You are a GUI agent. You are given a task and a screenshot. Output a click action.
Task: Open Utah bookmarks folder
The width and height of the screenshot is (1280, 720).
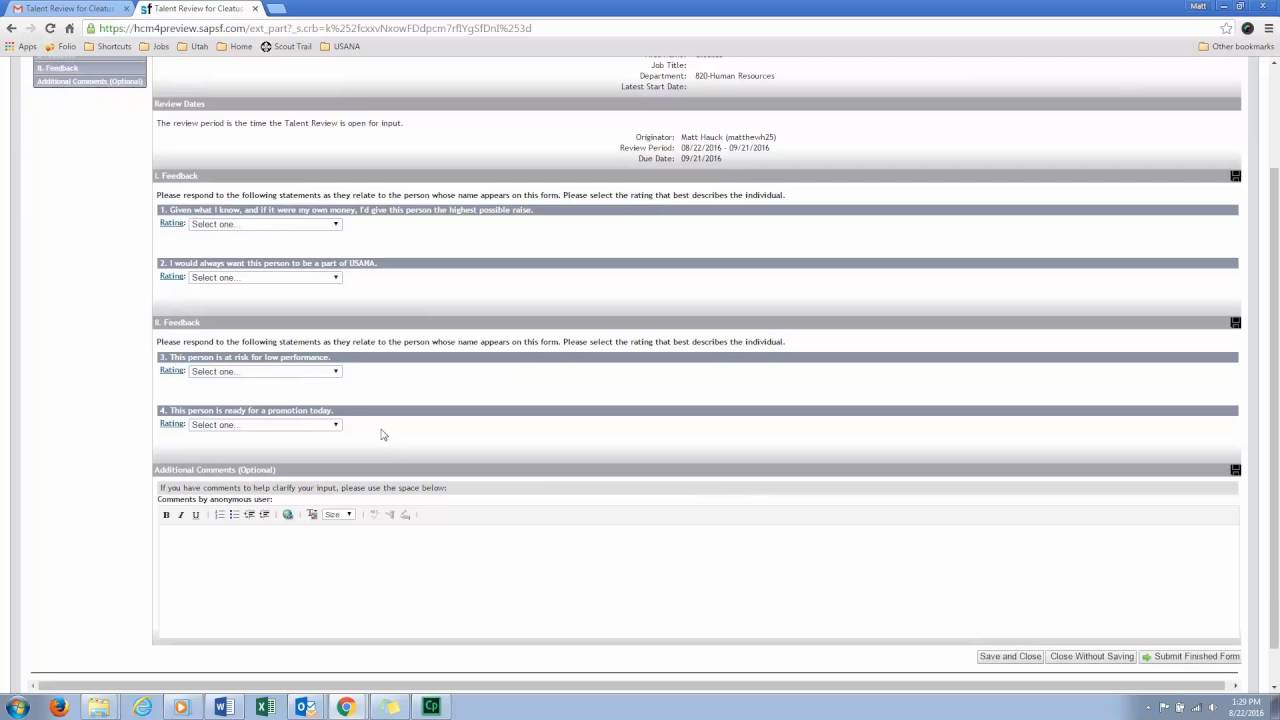pyautogui.click(x=193, y=46)
